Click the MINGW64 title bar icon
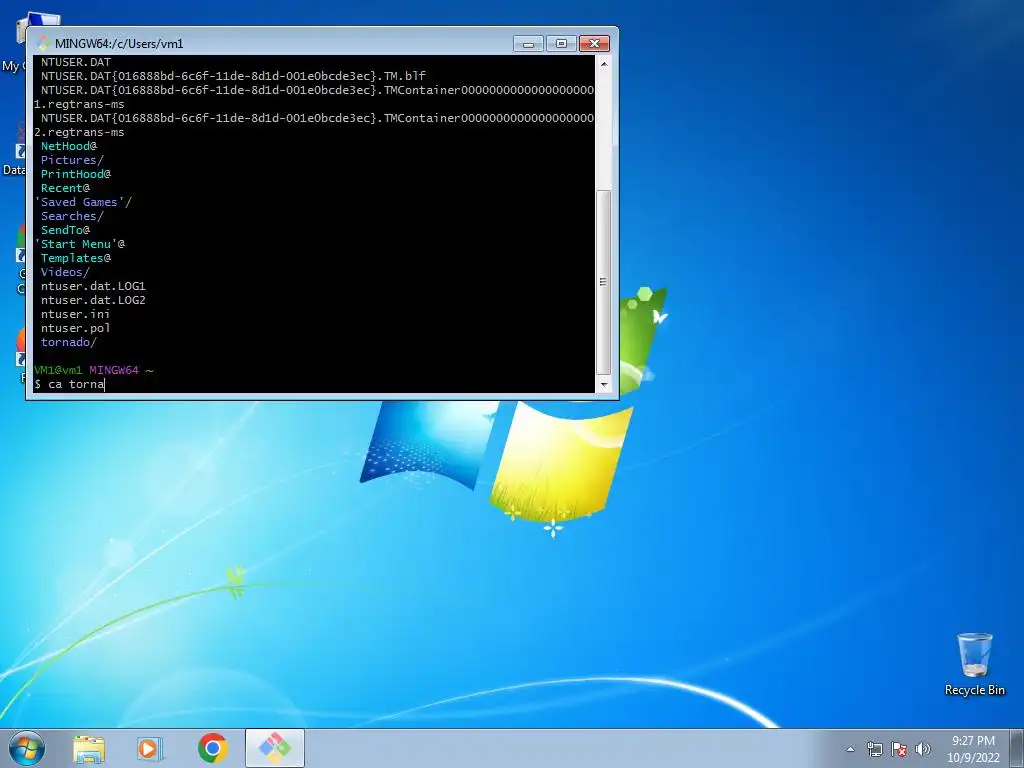 pyautogui.click(x=43, y=43)
